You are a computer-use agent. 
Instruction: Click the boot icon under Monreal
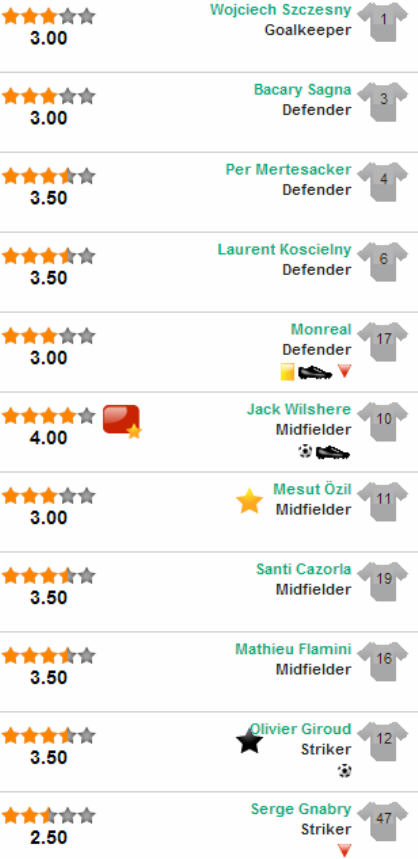tap(315, 373)
